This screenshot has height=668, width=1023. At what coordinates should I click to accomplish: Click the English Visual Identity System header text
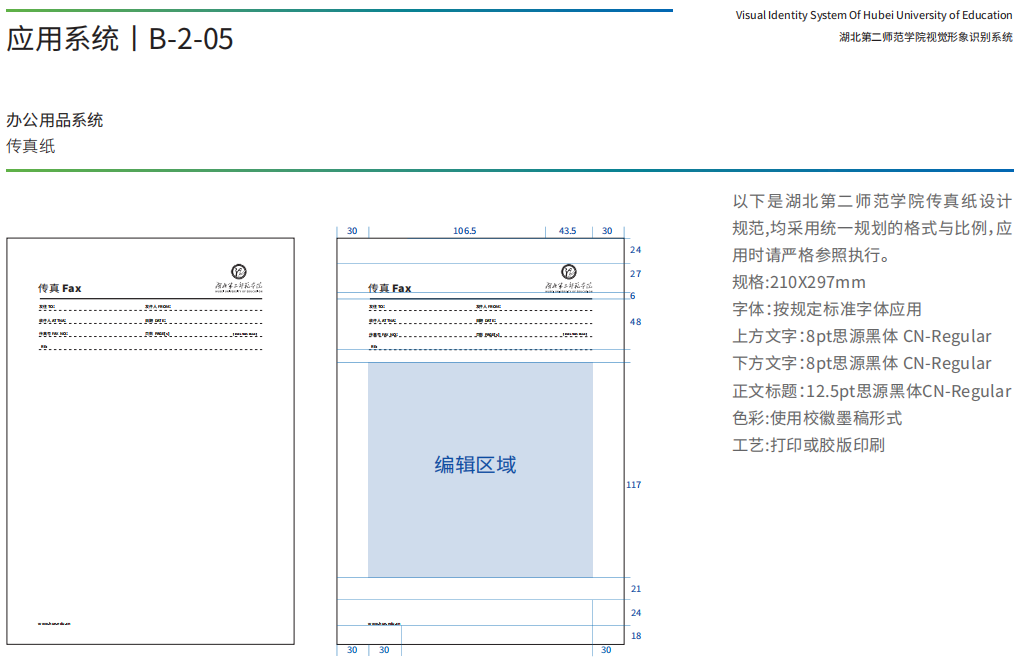[x=874, y=15]
